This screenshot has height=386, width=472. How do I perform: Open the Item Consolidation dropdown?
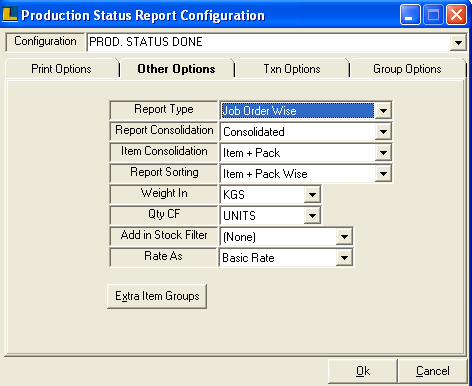(x=383, y=153)
